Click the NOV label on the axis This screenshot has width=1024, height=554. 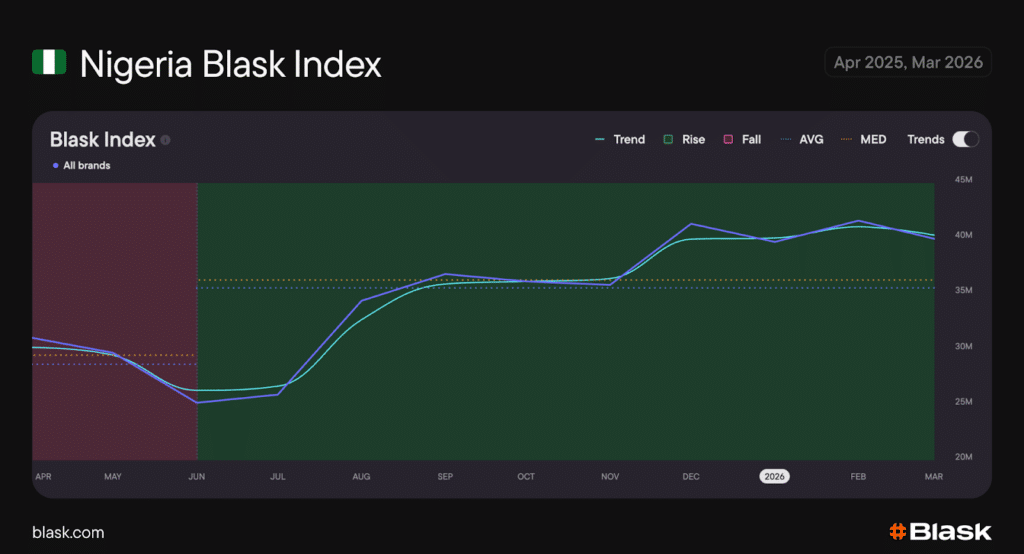pyautogui.click(x=610, y=476)
